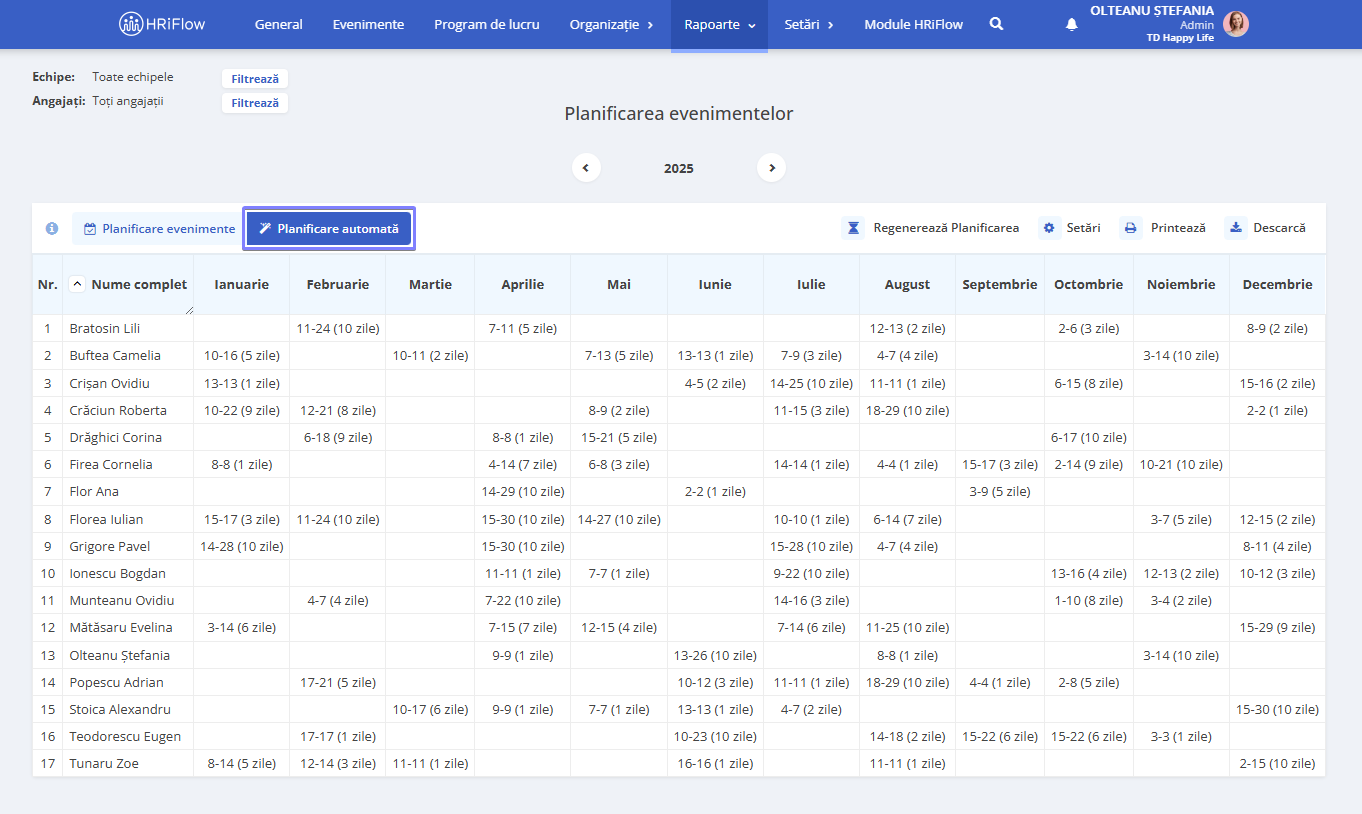Click the Iunie column header

pos(715,285)
